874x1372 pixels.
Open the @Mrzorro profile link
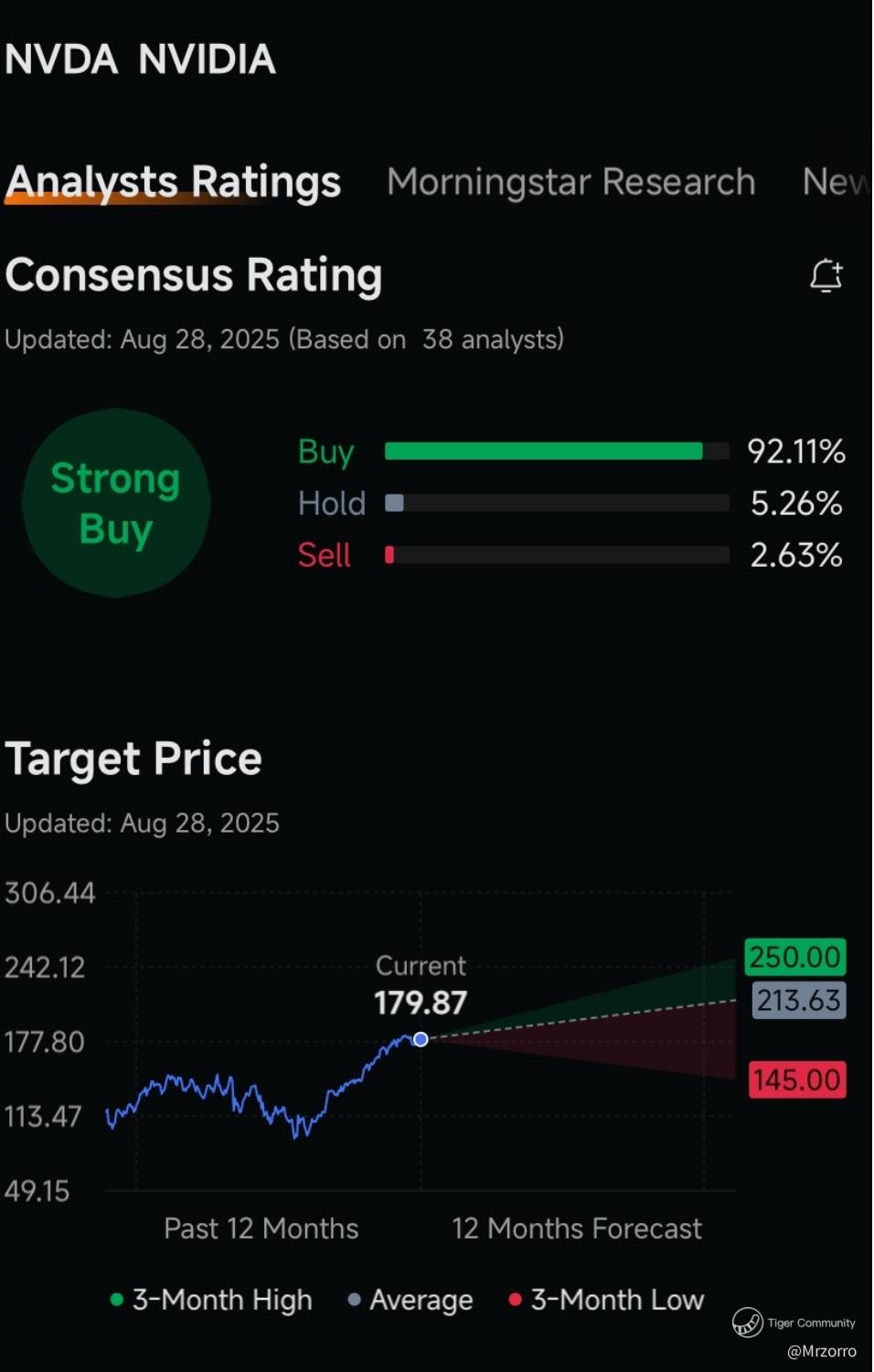click(821, 1351)
